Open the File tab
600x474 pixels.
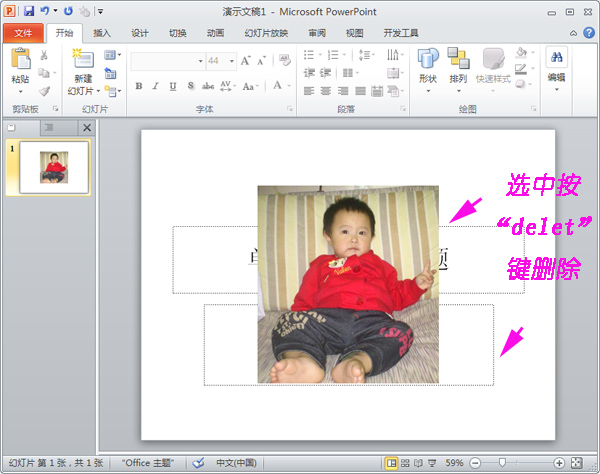pos(23,33)
